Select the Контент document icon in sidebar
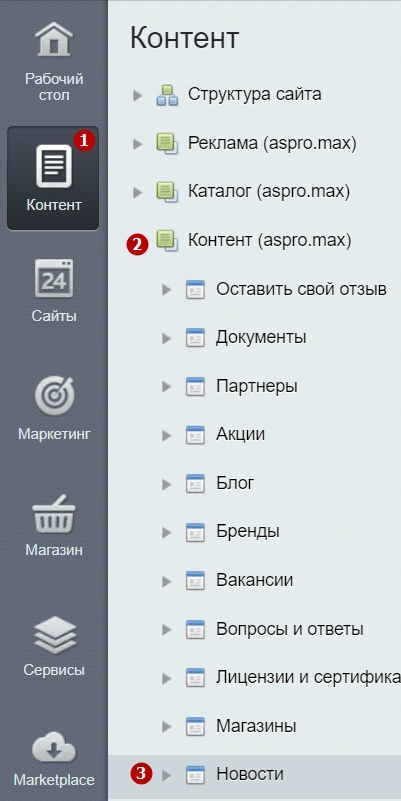Viewport: 401px width, 801px height. pyautogui.click(x=54, y=166)
